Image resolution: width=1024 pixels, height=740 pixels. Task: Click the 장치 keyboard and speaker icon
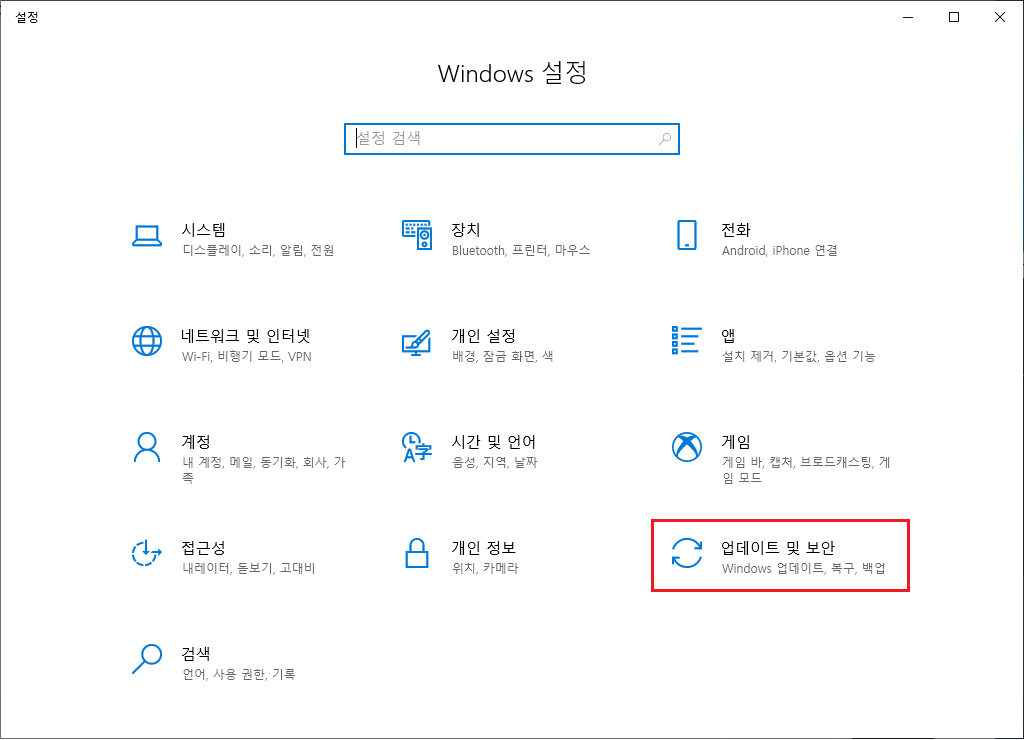coord(417,235)
